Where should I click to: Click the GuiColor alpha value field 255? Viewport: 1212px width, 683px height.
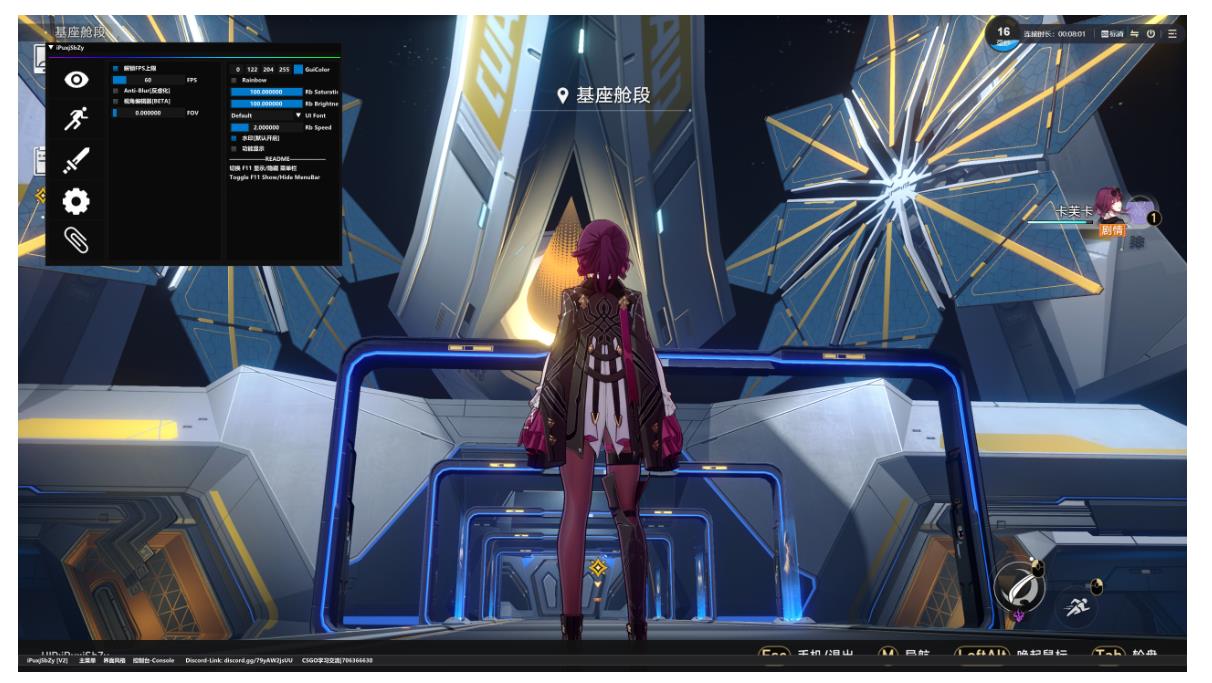point(284,69)
